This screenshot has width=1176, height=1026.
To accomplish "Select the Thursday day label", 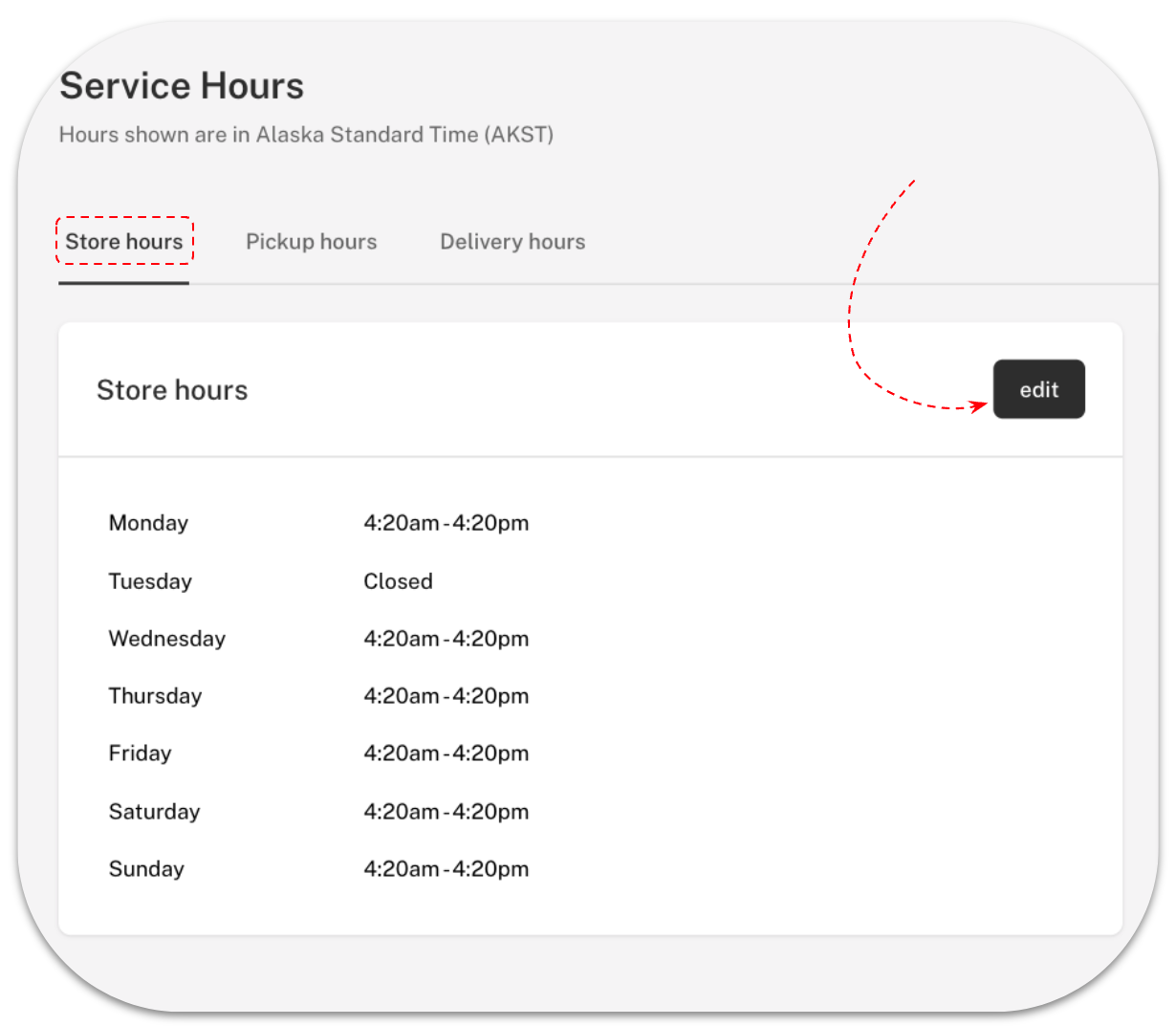I will coord(155,695).
